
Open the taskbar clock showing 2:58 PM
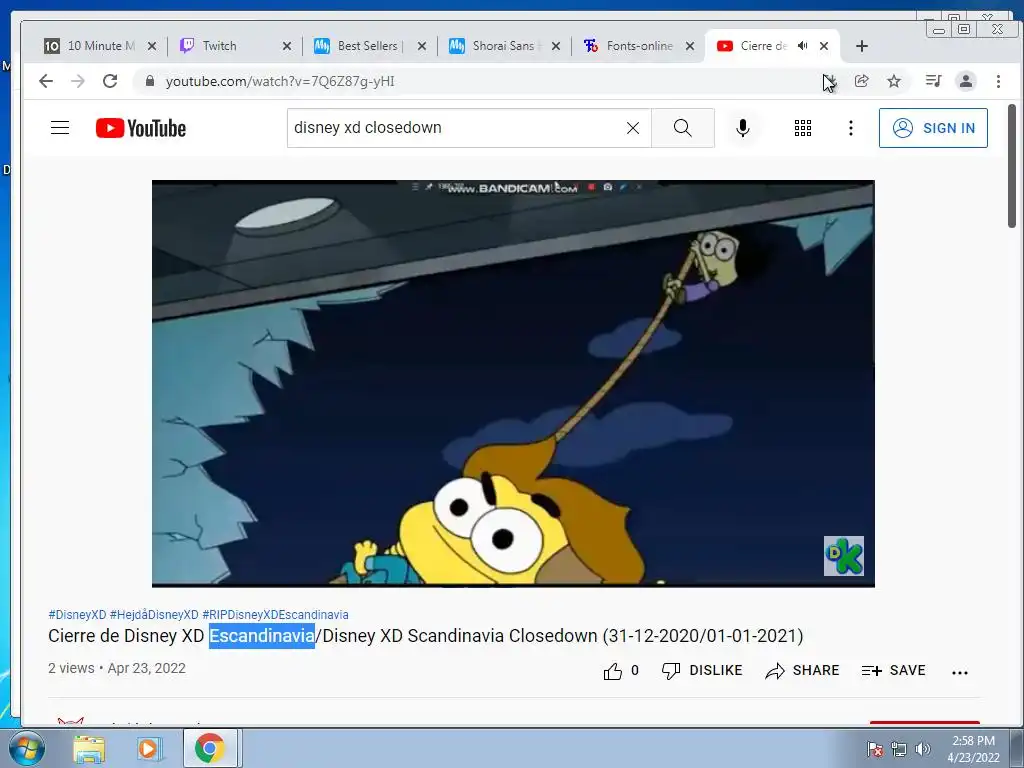[973, 749]
